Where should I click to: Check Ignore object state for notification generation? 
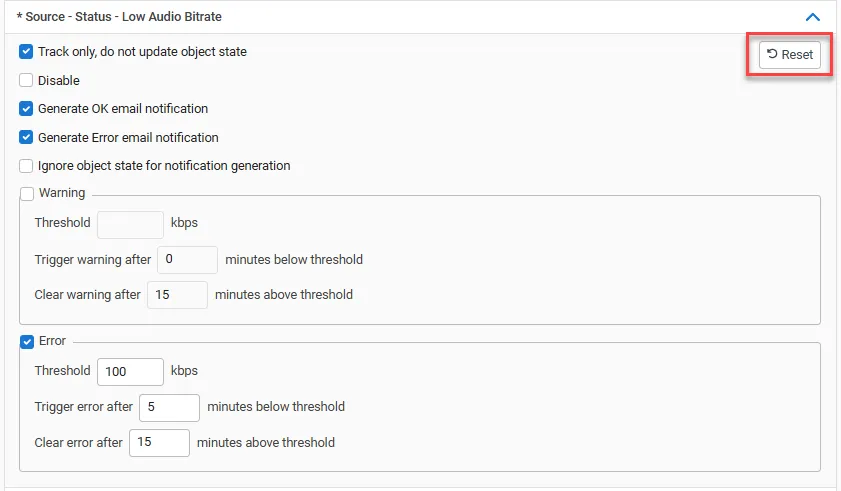(26, 166)
